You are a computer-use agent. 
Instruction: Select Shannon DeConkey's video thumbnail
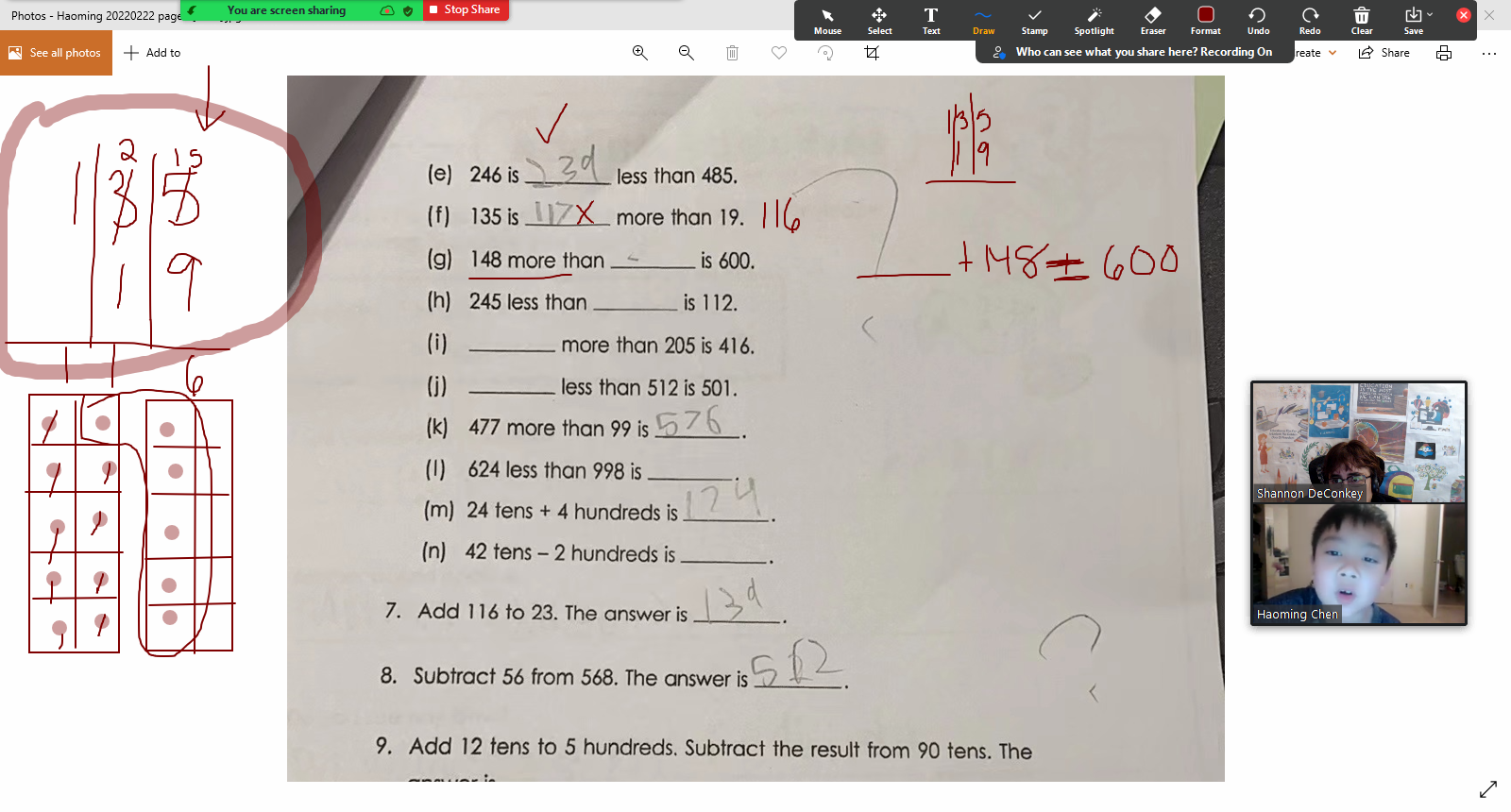click(1359, 442)
